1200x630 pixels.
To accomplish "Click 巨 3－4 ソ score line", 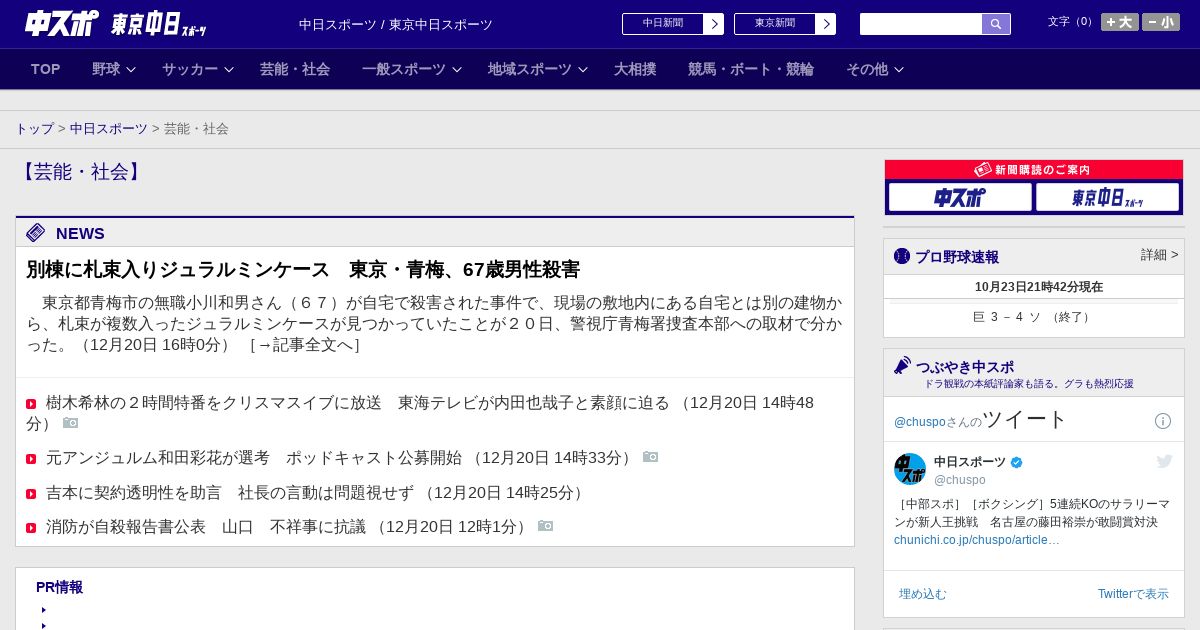I will coord(1034,317).
